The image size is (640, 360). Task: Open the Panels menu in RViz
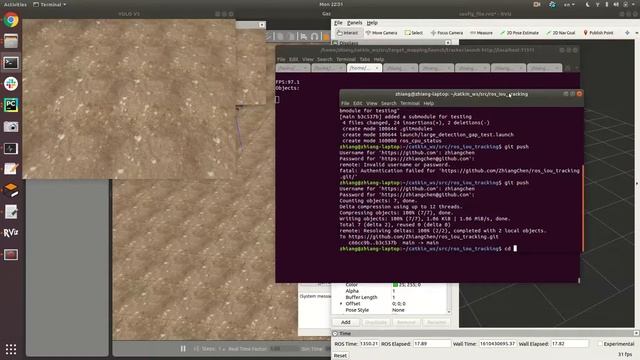[354, 23]
